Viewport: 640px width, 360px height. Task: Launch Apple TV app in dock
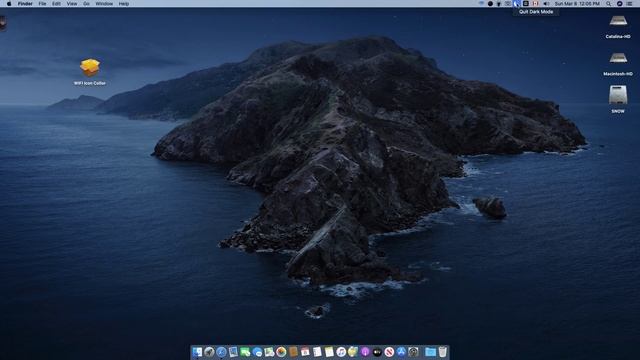[377, 352]
